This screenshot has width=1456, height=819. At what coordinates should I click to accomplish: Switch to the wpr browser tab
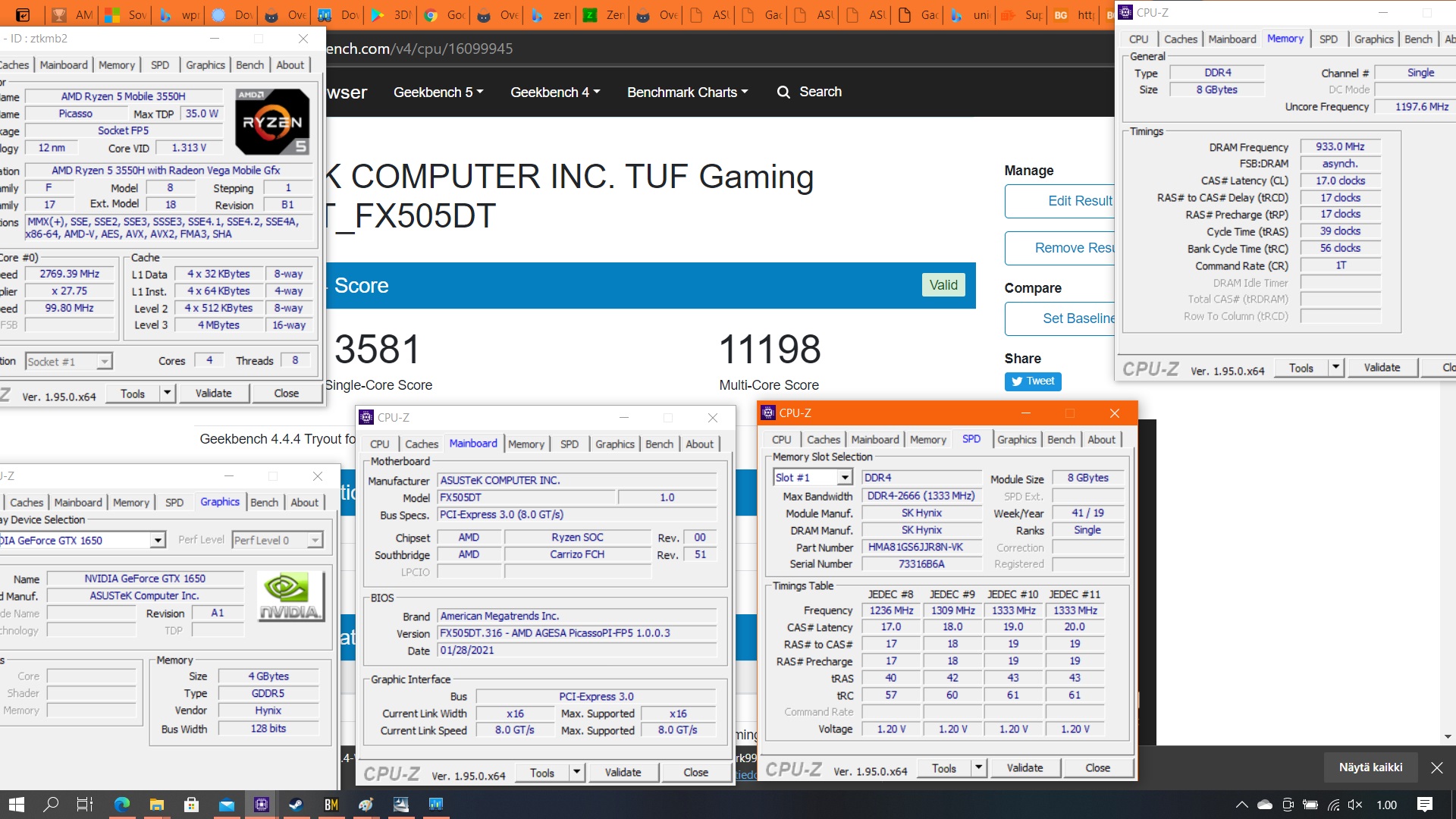pos(179,14)
